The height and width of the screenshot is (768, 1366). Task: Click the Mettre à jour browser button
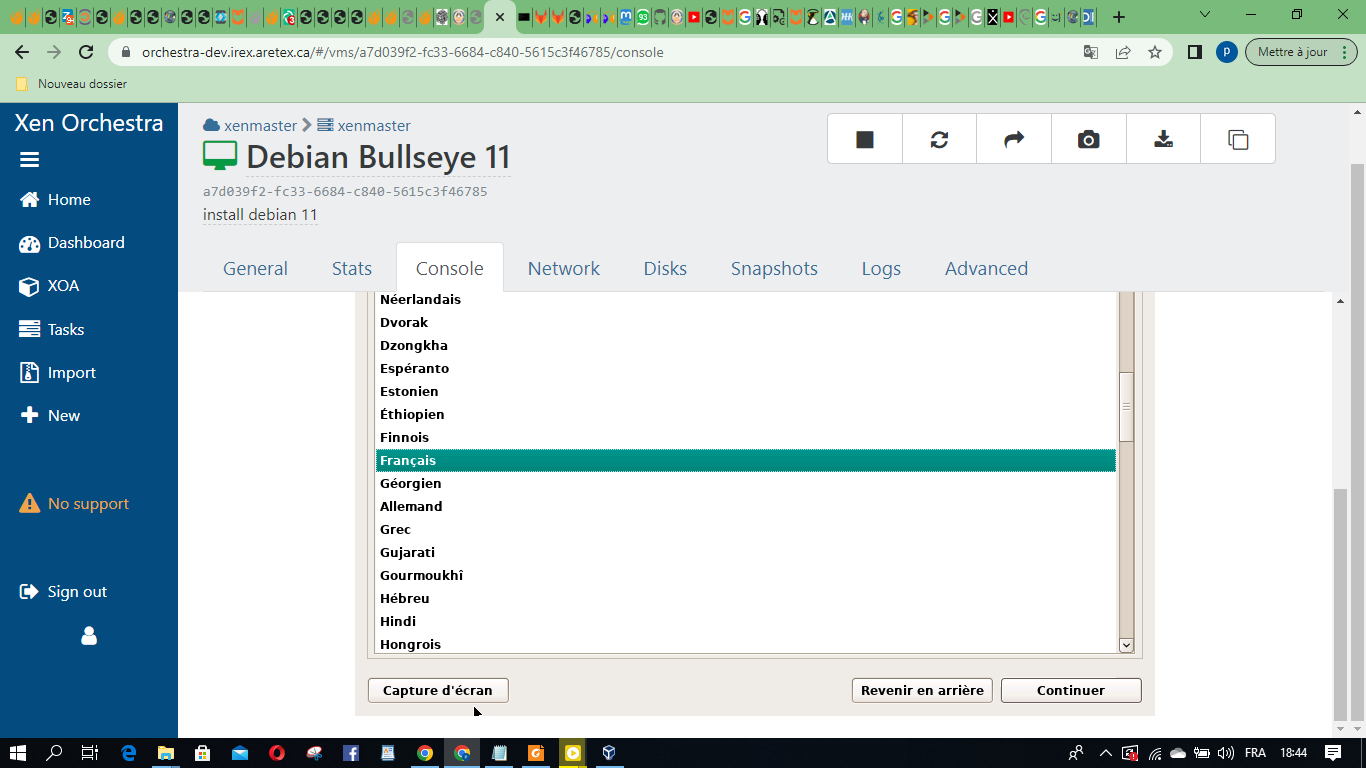[x=1300, y=52]
